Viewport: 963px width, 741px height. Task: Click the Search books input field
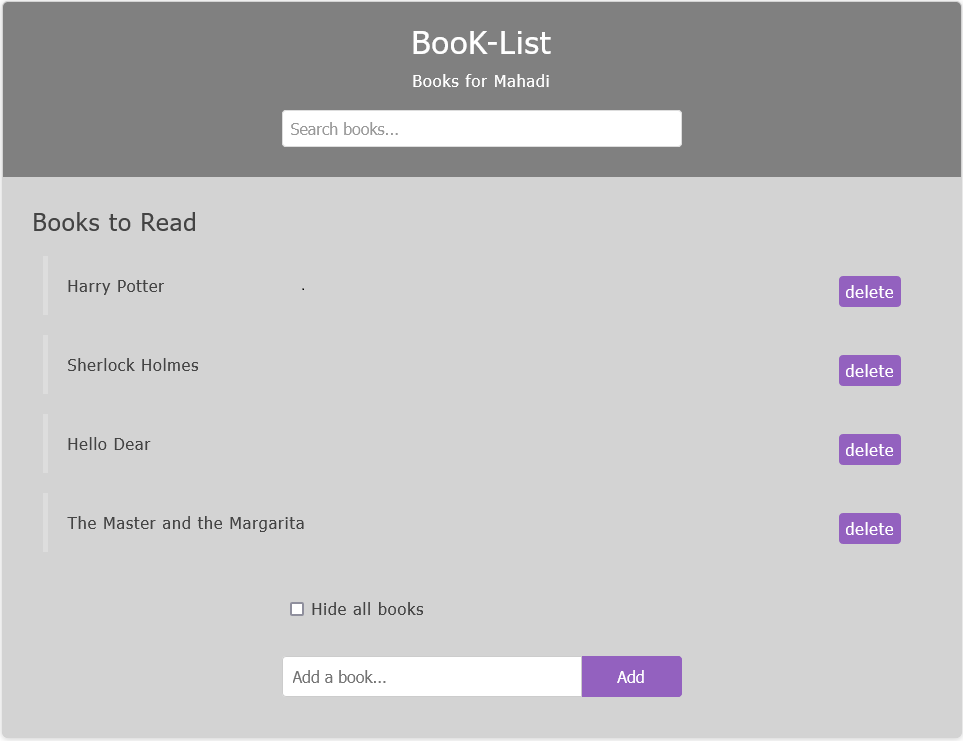tap(481, 129)
